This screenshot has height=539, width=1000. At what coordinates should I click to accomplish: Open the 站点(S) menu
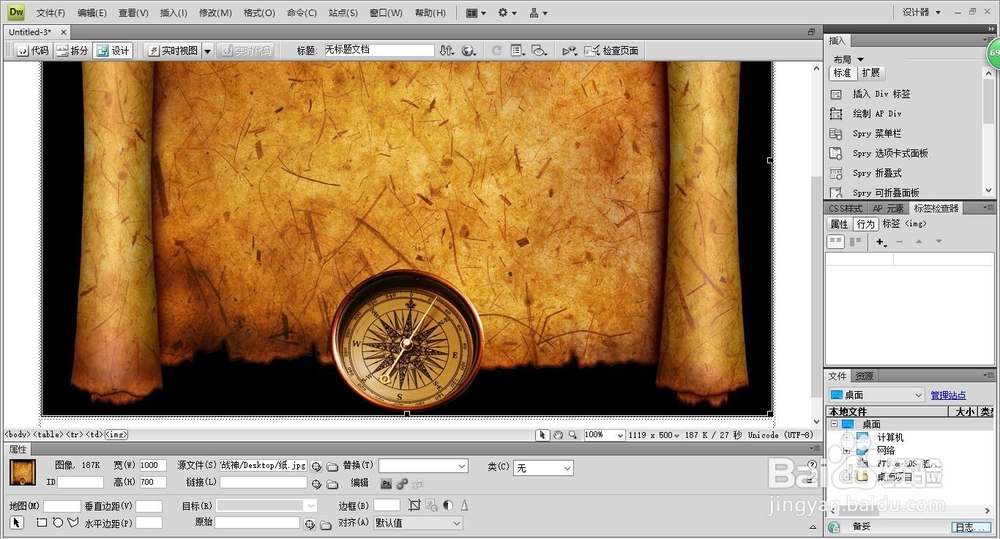coord(343,13)
